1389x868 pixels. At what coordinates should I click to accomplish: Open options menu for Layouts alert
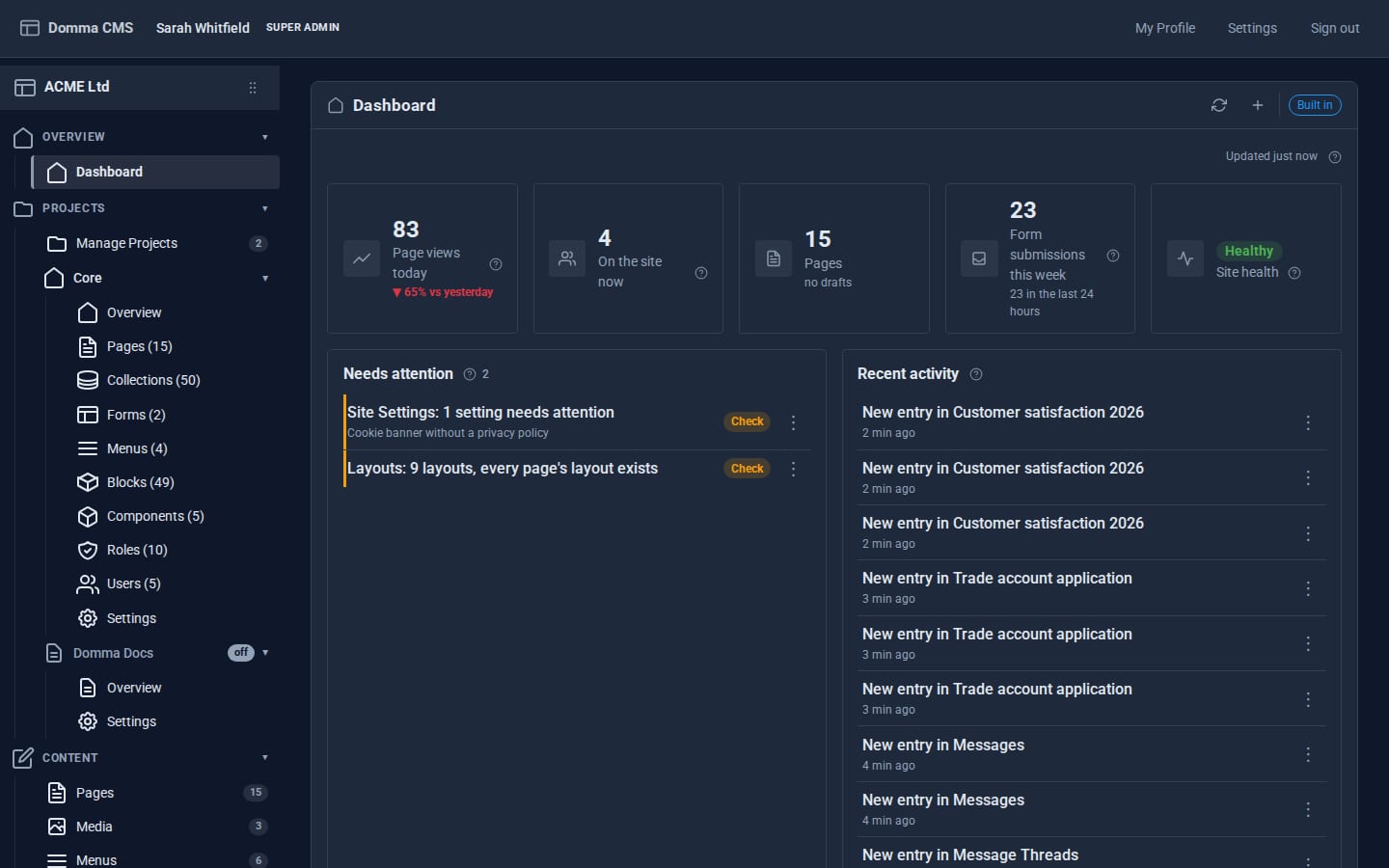click(x=794, y=469)
